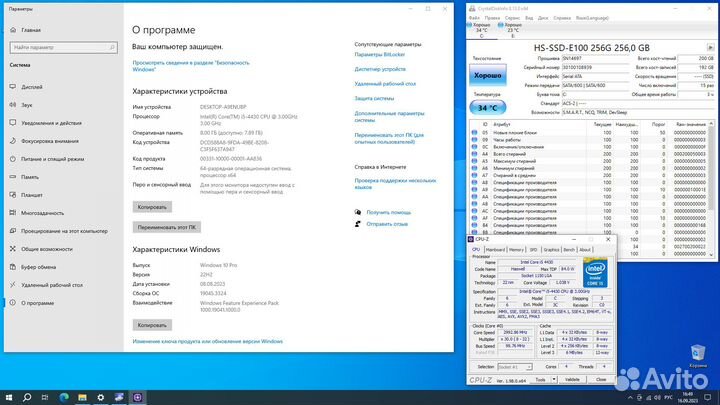The image size is (720, 405).
Task: Open Файл menu in CrystalDiskInfo
Action: coord(474,18)
